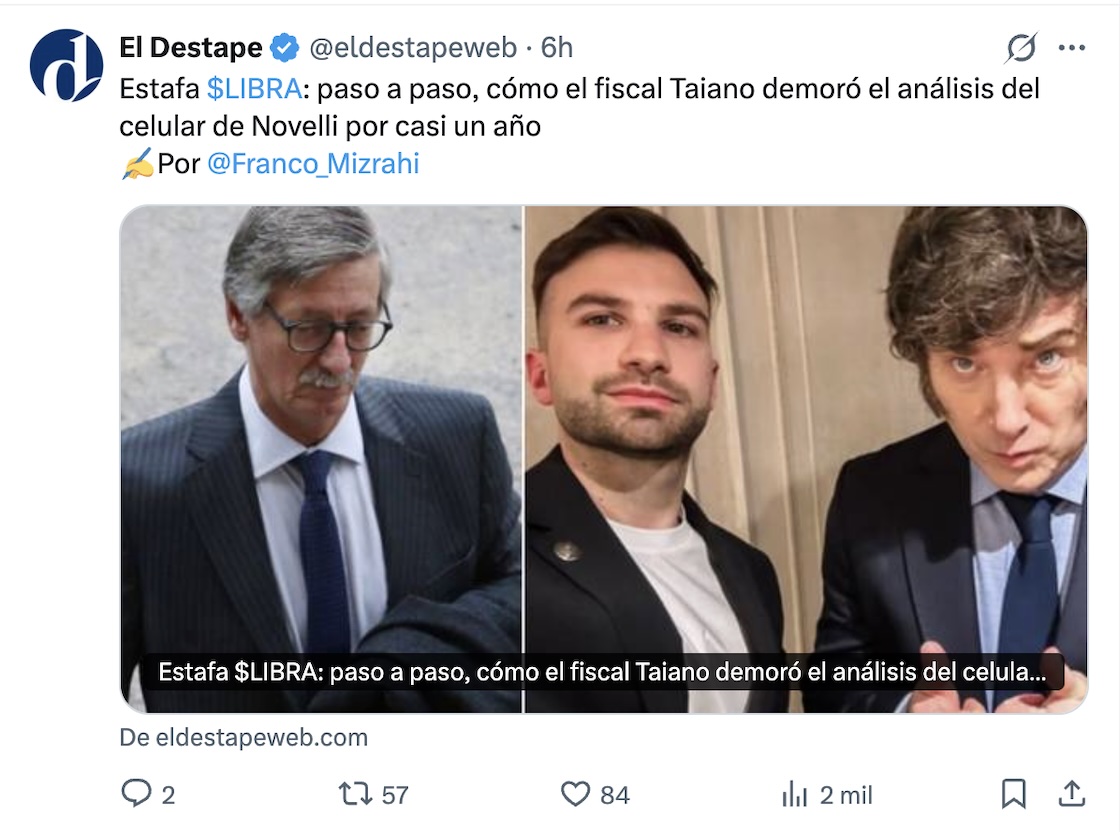Click the $LIBRA cashtag

pos(253,89)
